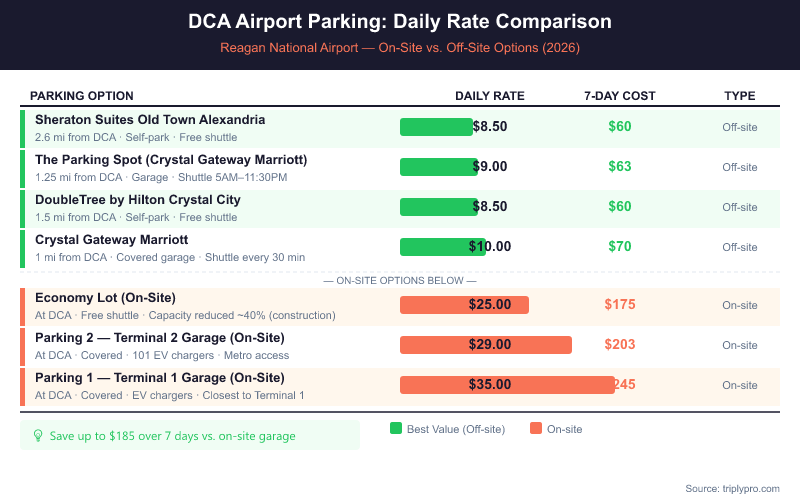Click the Parking 2 $29.00 rate bar
Screen dimensions: 800x500
485,345
